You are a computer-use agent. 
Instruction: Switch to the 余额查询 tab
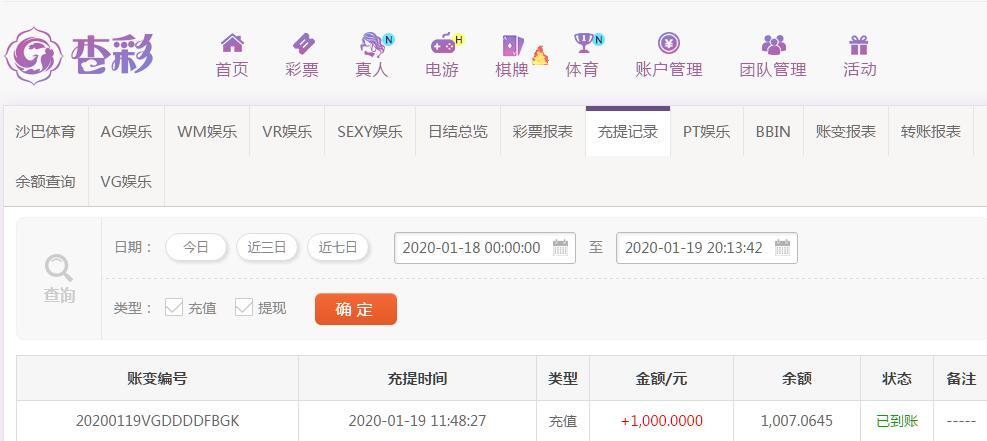click(x=45, y=182)
